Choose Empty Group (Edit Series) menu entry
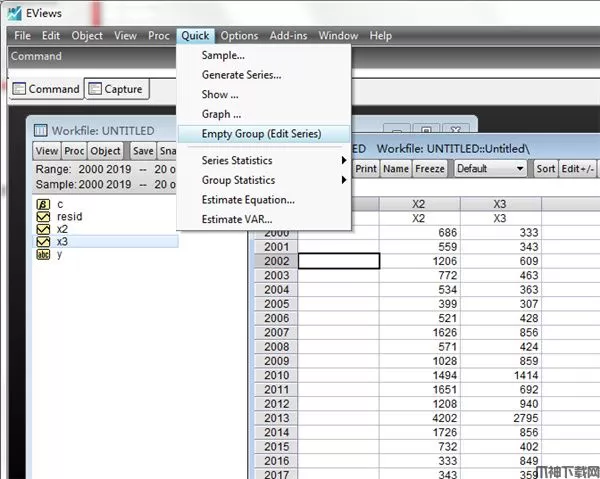The height and width of the screenshot is (479, 600). pos(261,134)
